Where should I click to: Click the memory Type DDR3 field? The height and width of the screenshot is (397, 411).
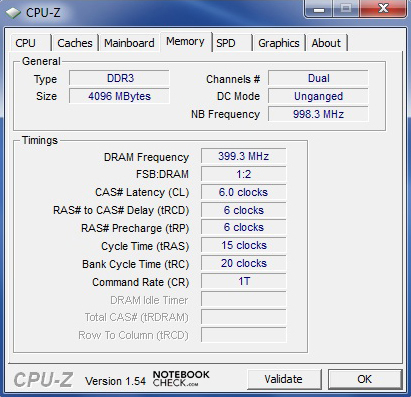coord(120,78)
